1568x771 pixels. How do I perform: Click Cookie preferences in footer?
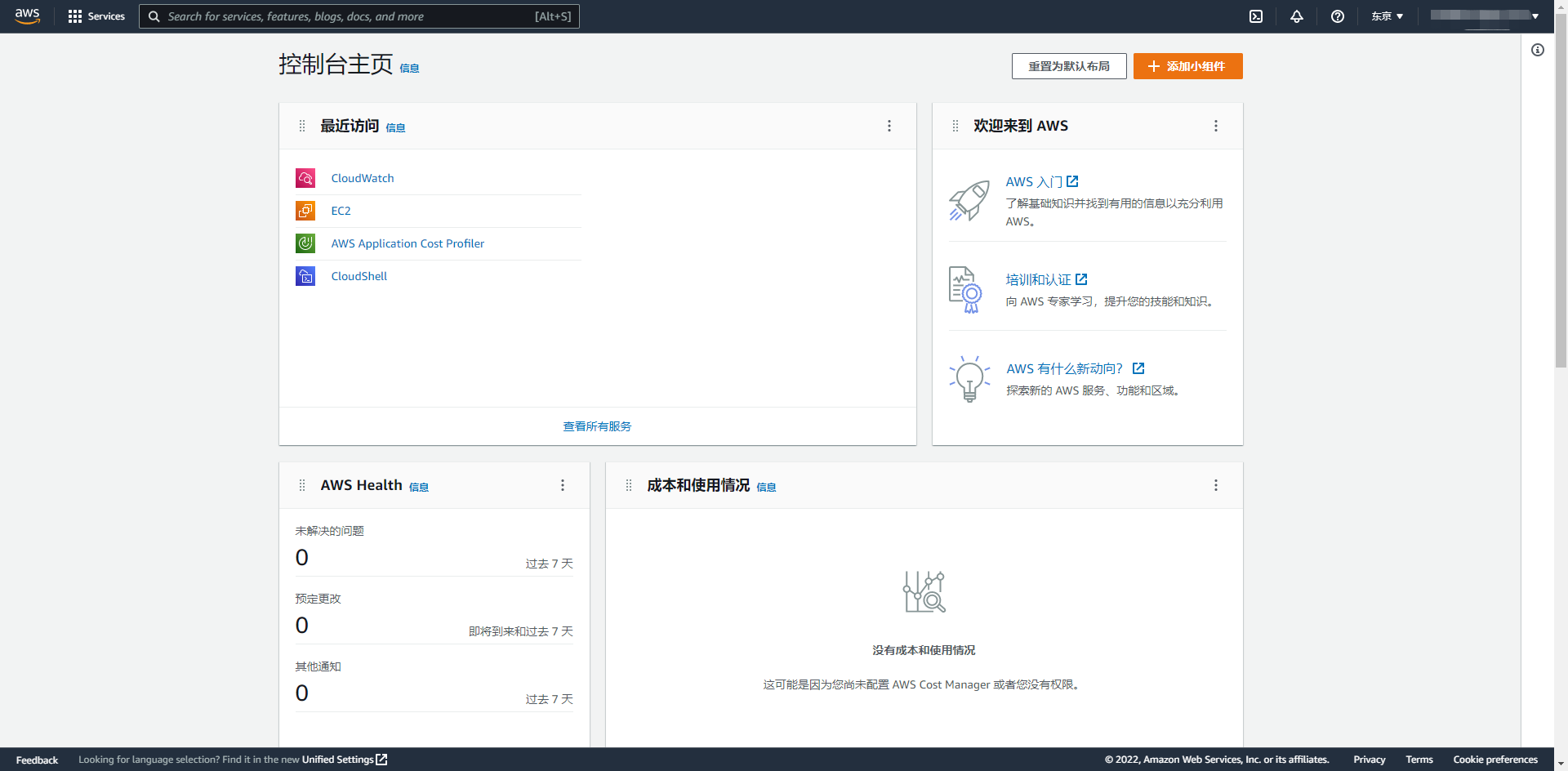point(1495,760)
